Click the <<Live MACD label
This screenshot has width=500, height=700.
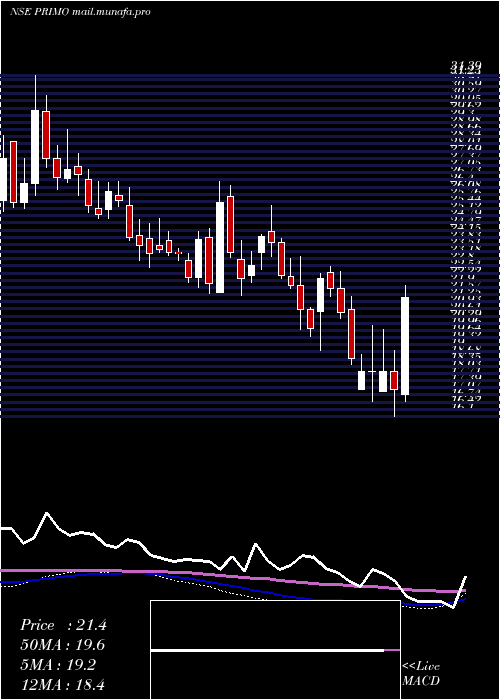coord(421,674)
